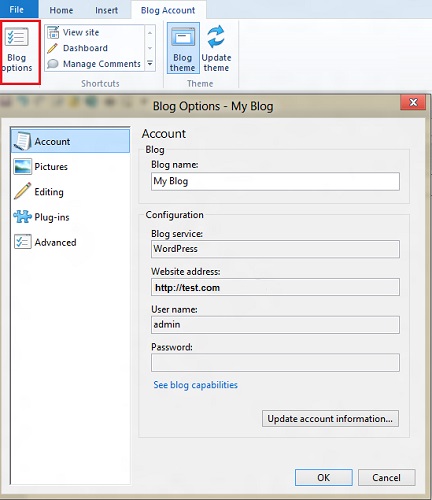Switch to the Insert ribbon tab

point(106,10)
